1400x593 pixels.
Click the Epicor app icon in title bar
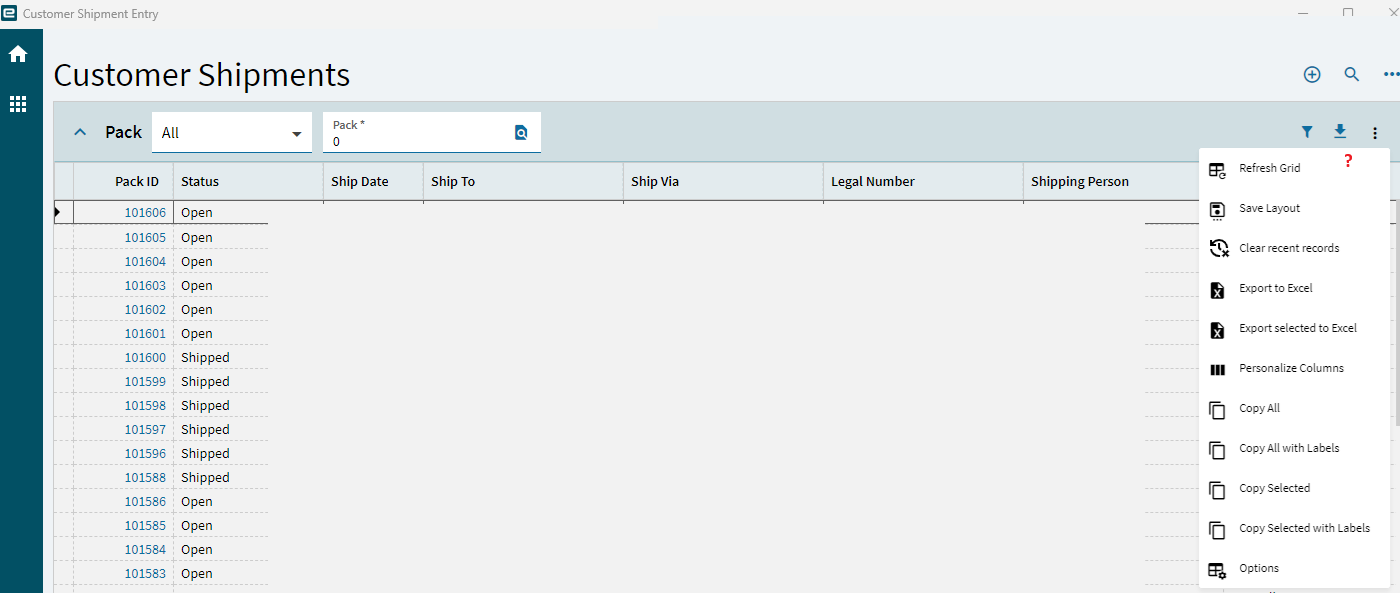coord(10,13)
